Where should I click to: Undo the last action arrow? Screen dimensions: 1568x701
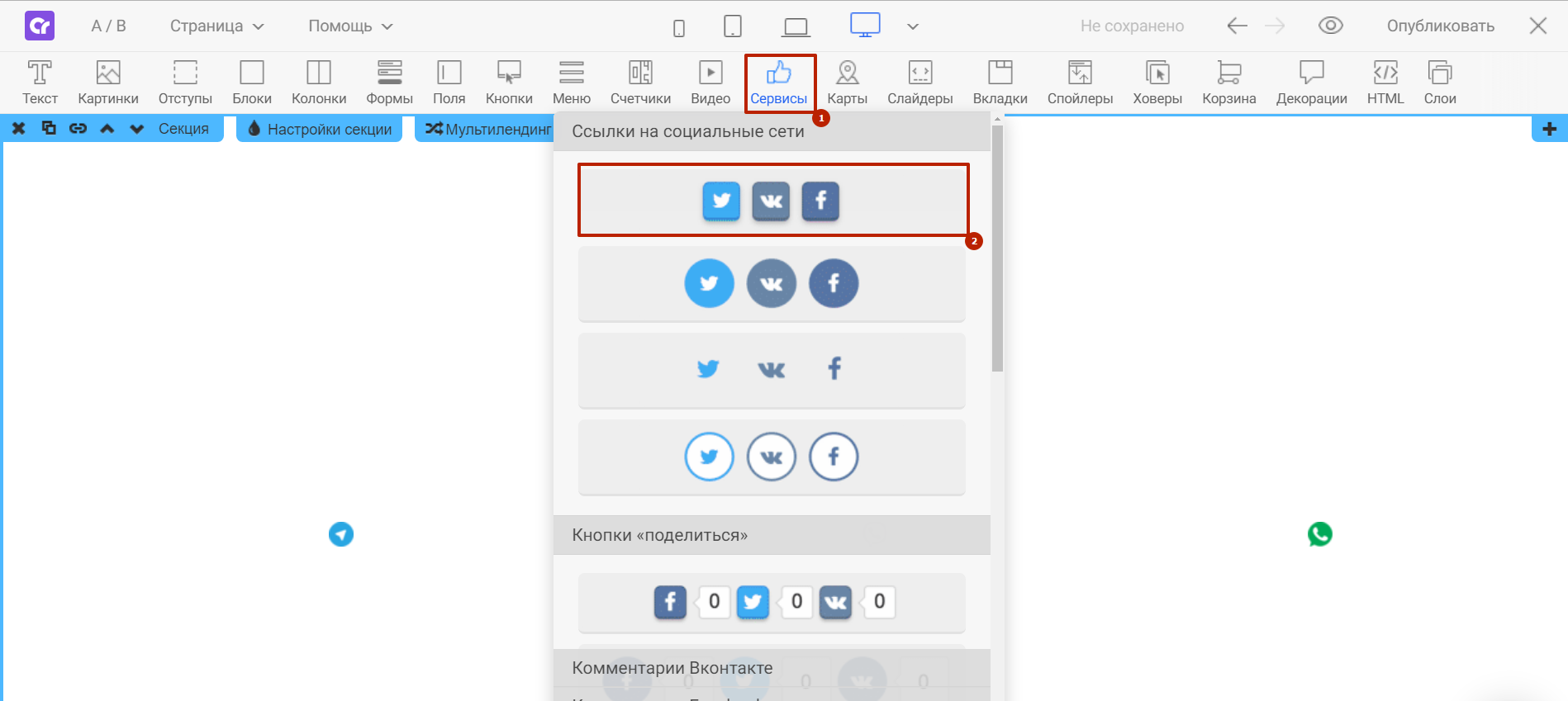pos(1237,26)
